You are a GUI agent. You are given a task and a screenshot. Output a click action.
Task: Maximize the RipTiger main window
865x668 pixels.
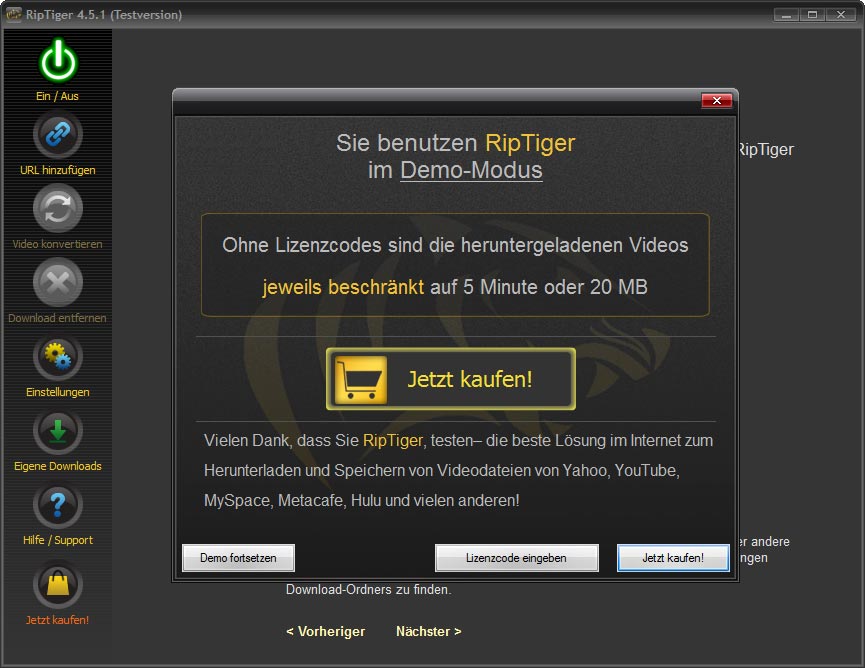pyautogui.click(x=813, y=15)
